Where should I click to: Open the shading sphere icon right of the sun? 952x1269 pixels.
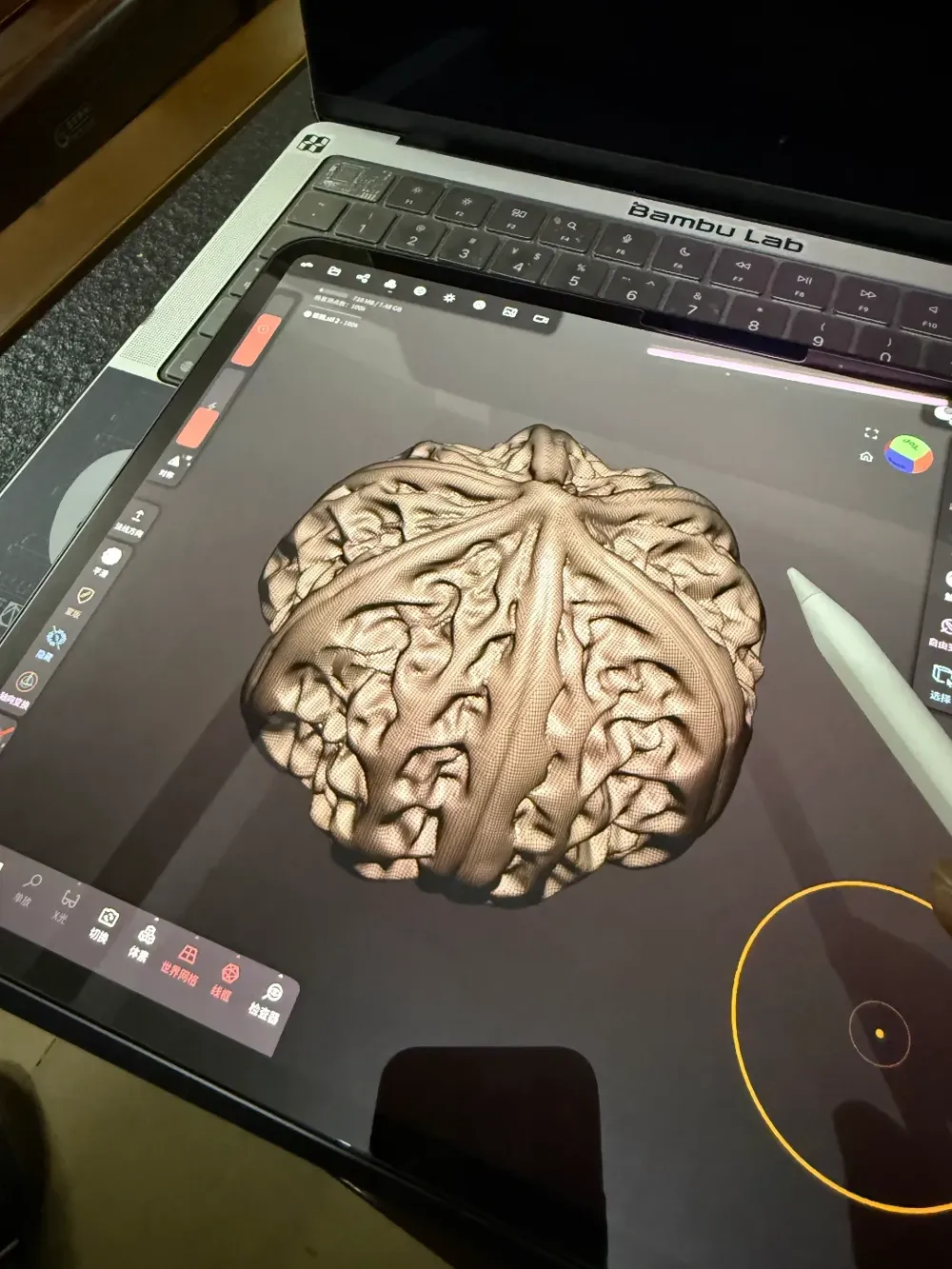480,305
